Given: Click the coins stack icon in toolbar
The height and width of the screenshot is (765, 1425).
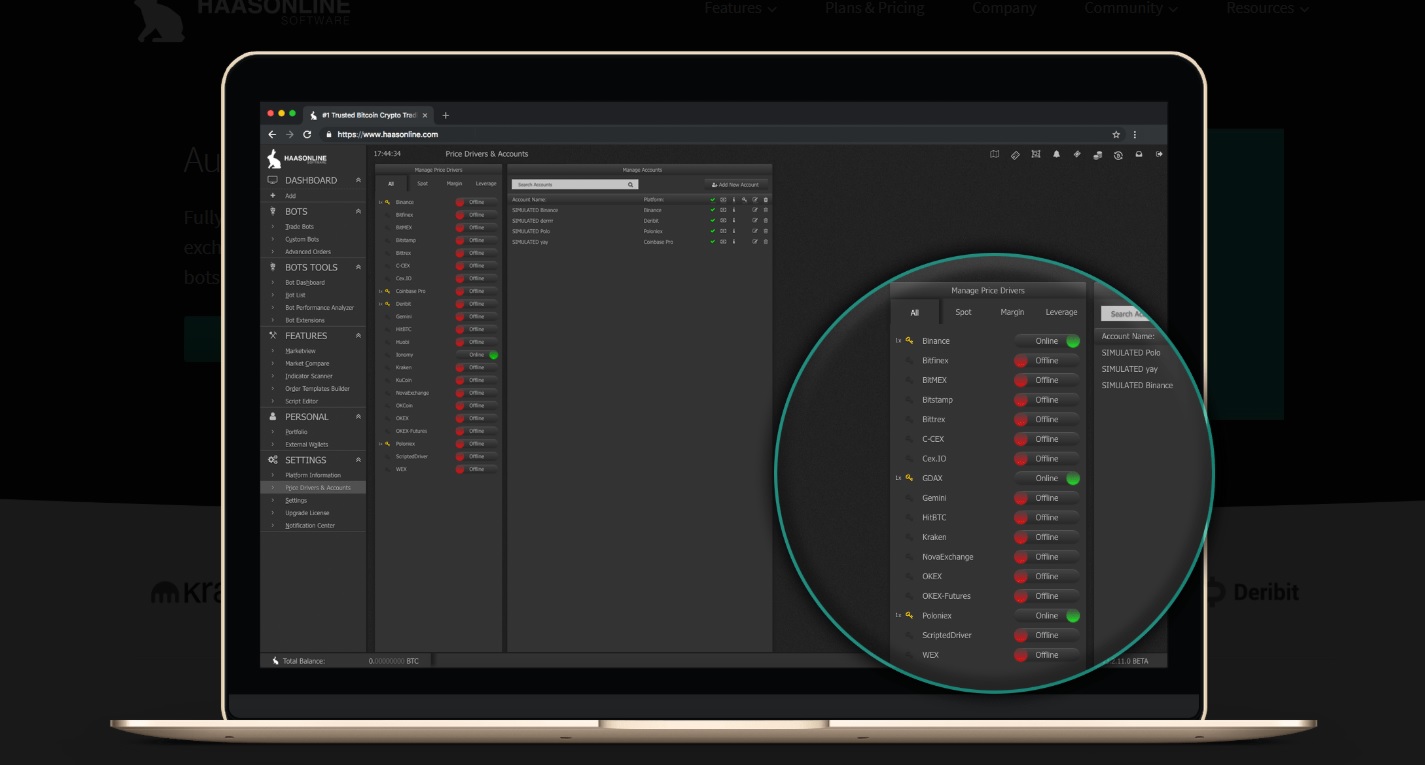Looking at the screenshot, I should (x=1097, y=154).
